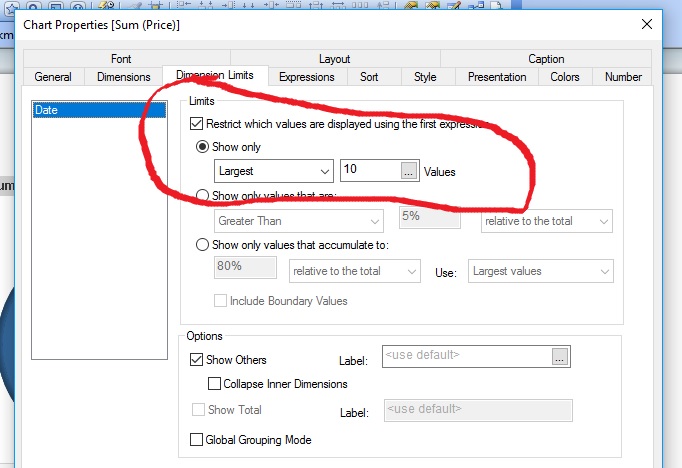The width and height of the screenshot is (682, 468).
Task: Open expression editor next to 10 field
Action: click(x=408, y=171)
